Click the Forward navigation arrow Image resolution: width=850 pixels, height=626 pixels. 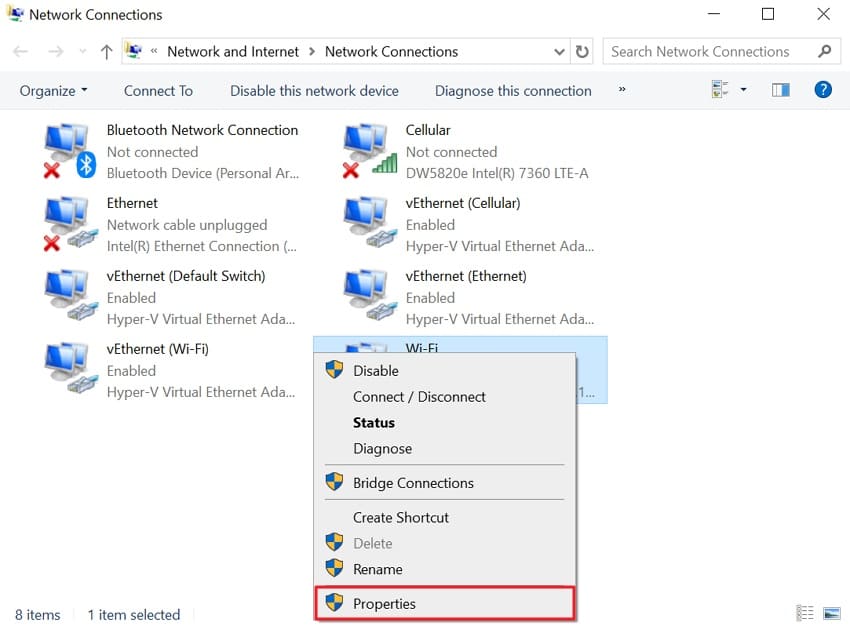(56, 51)
